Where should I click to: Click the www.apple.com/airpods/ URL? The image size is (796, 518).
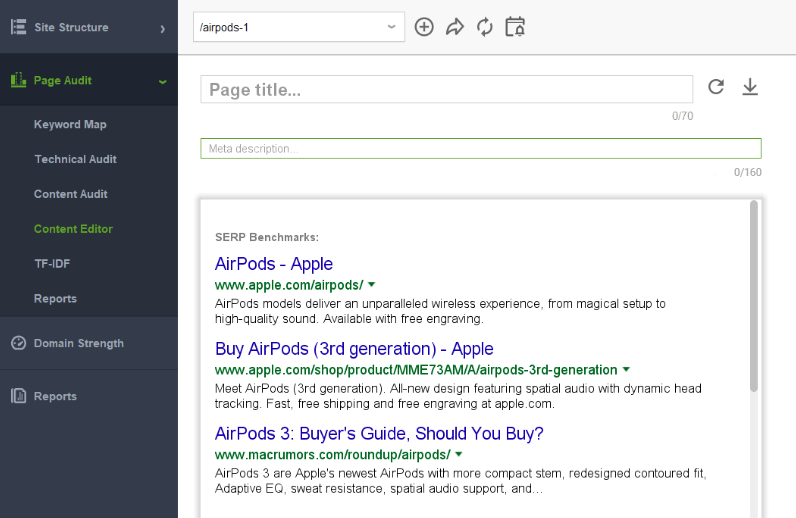(x=289, y=285)
